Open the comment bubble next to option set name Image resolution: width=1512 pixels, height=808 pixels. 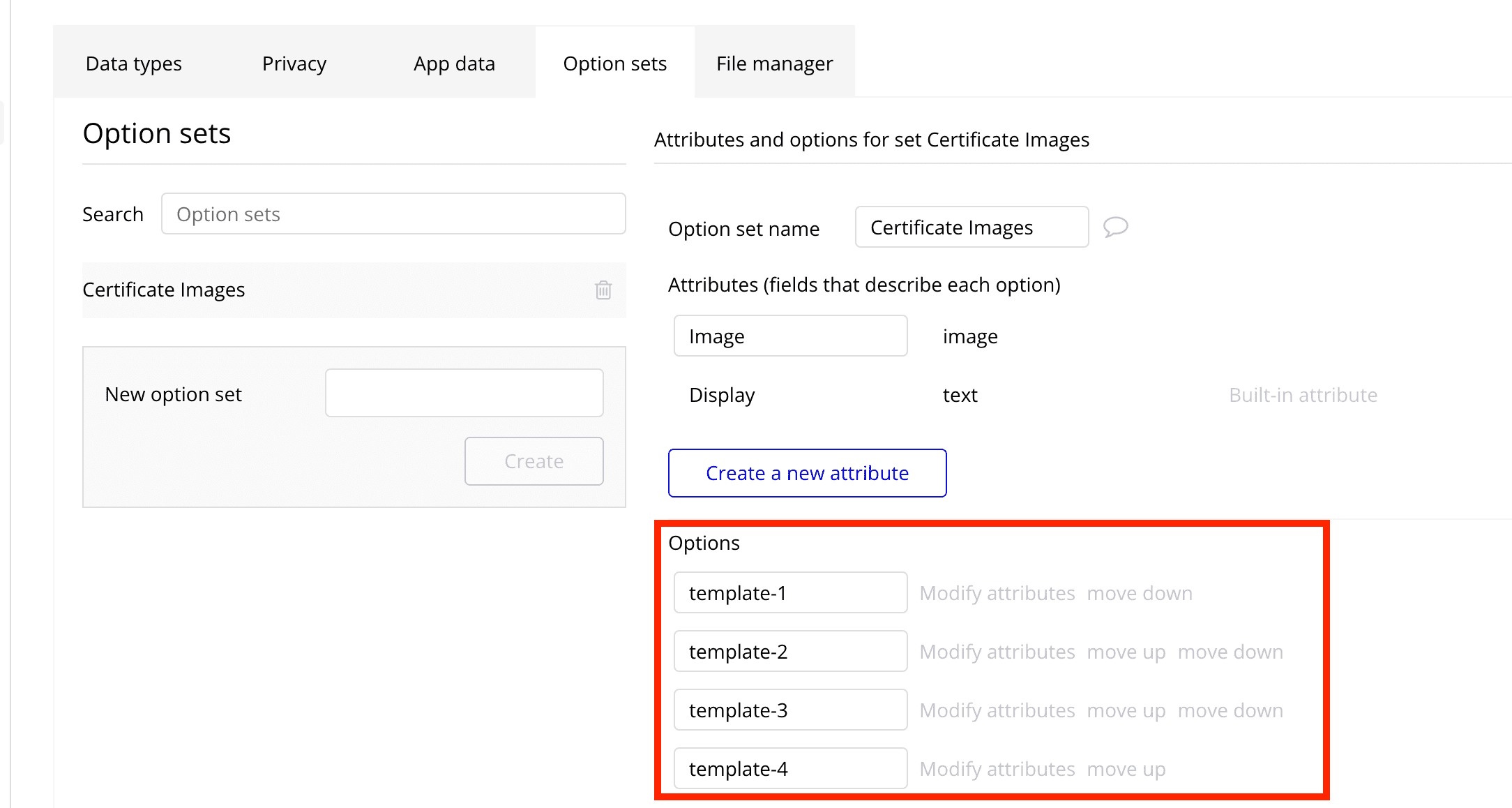1115,227
